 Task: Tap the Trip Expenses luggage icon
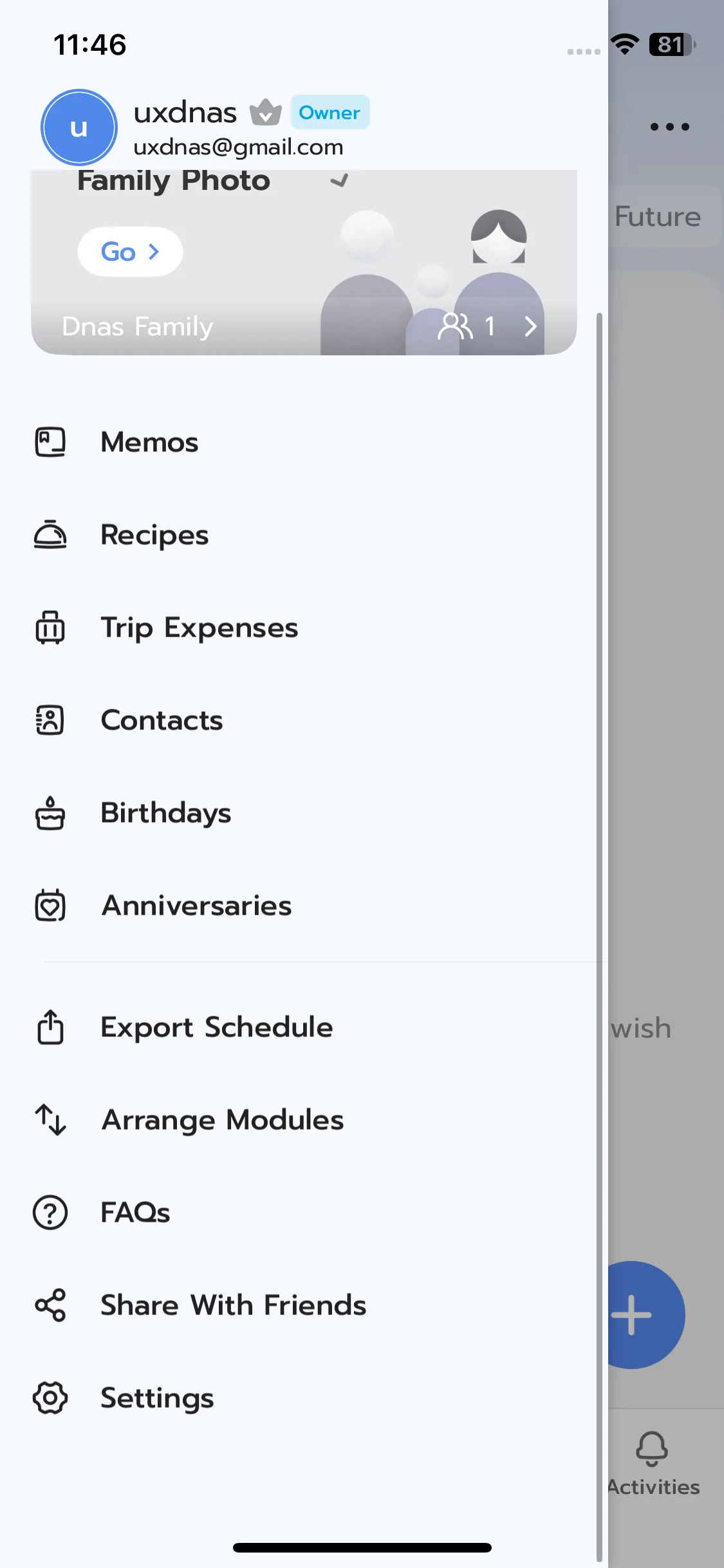(x=50, y=628)
